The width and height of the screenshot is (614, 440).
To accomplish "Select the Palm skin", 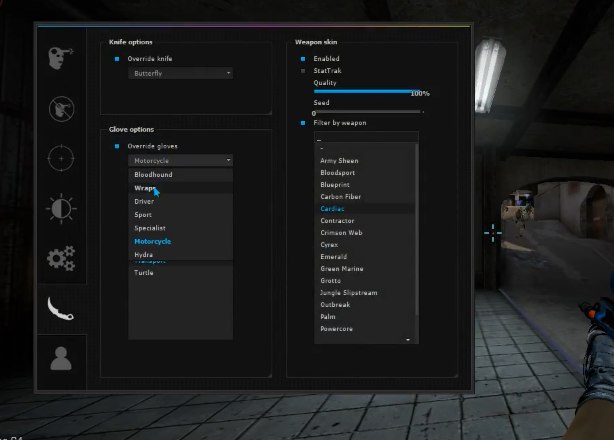I will pos(365,317).
